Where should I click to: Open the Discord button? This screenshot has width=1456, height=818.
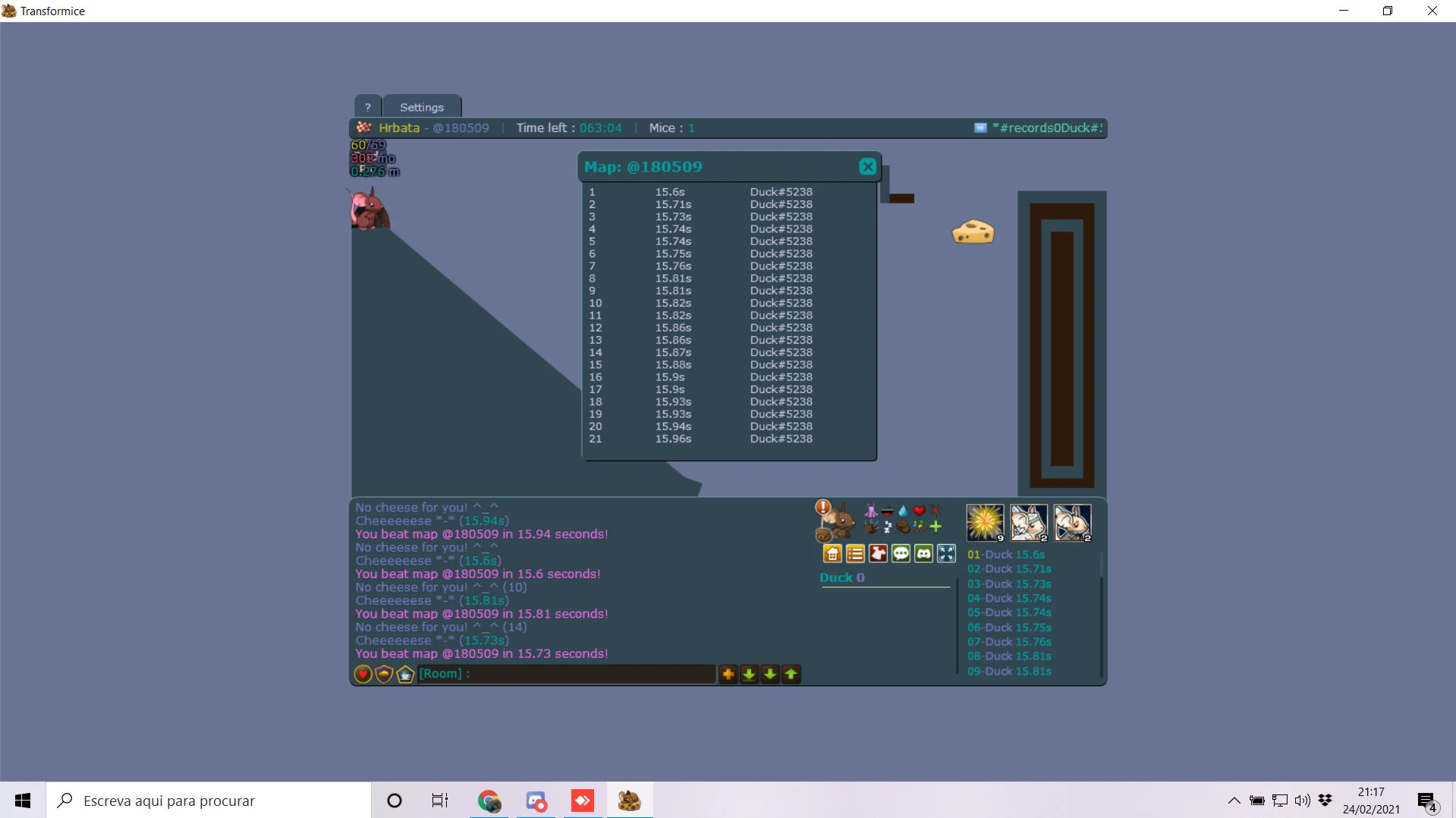(923, 554)
